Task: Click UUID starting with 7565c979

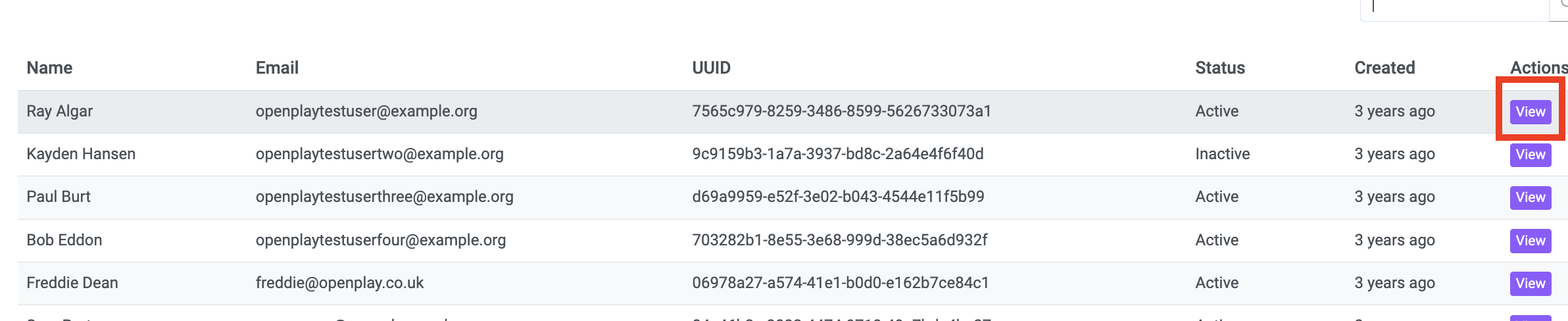Action: coord(841,111)
